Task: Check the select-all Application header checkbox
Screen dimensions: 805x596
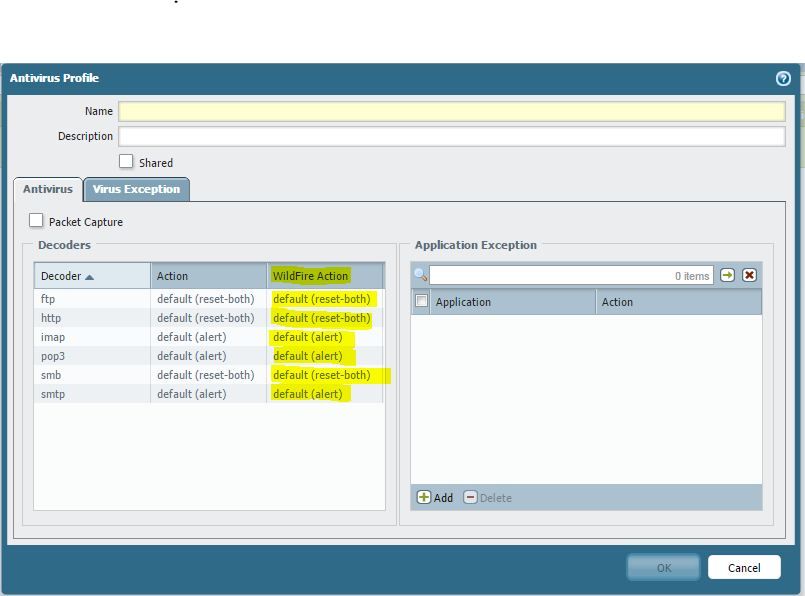Action: pos(422,301)
